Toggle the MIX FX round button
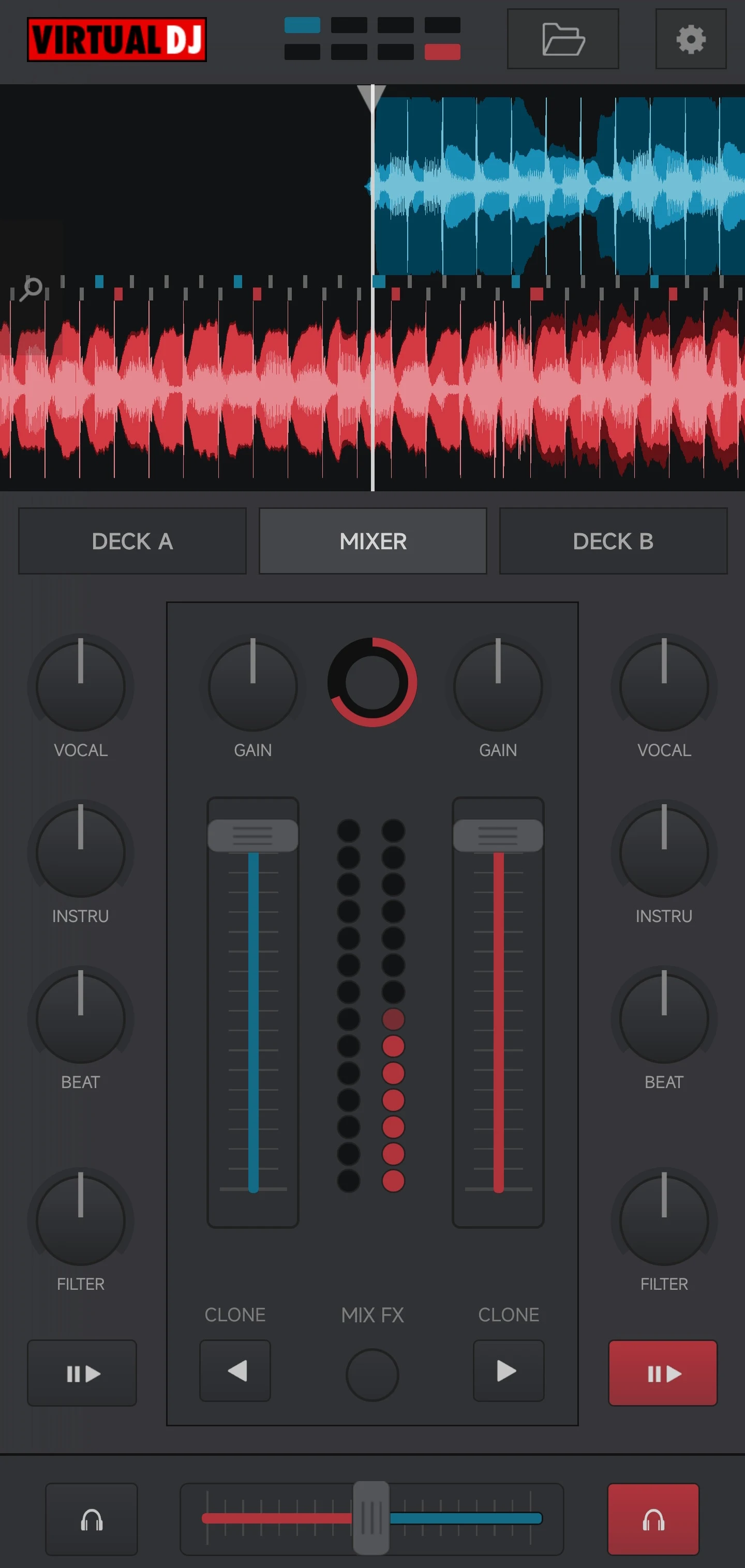This screenshot has height=1568, width=745. [x=372, y=1375]
